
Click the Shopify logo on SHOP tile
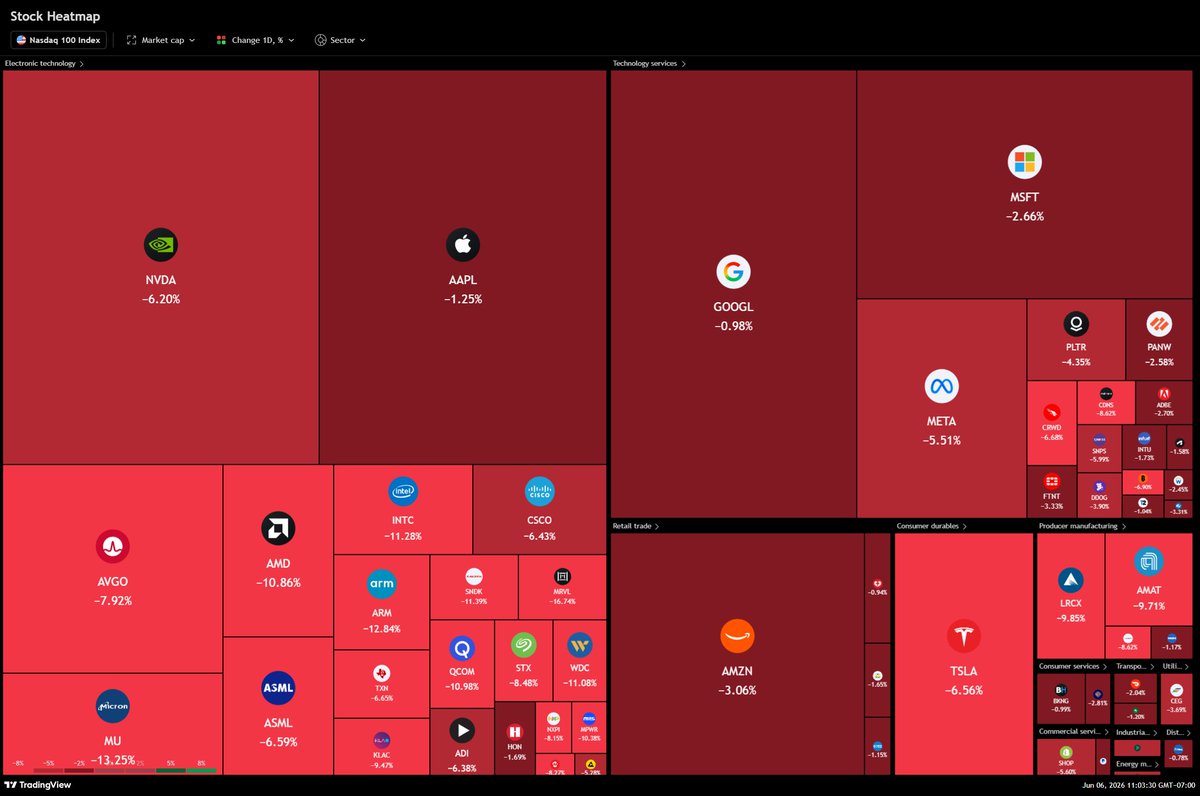point(1066,752)
